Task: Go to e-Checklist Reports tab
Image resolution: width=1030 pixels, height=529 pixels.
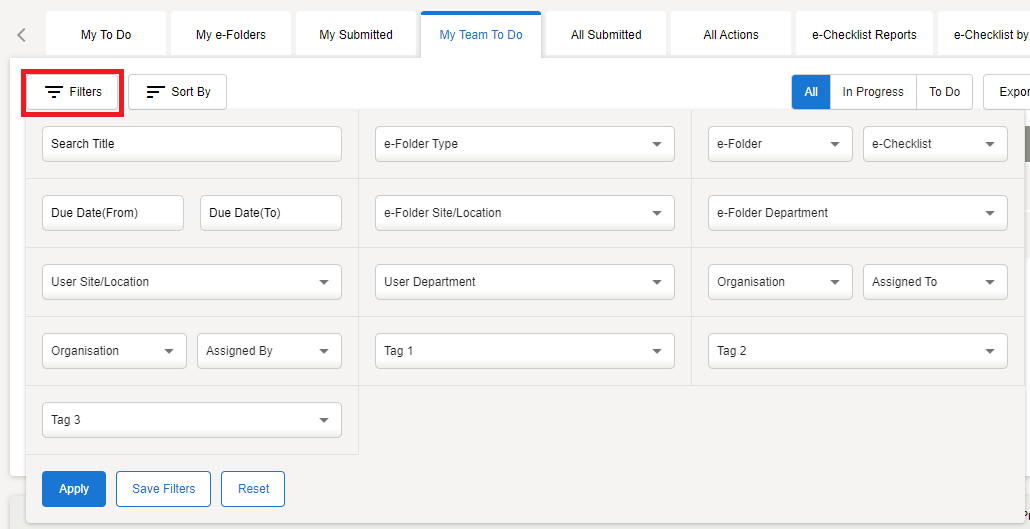Action: (x=864, y=35)
